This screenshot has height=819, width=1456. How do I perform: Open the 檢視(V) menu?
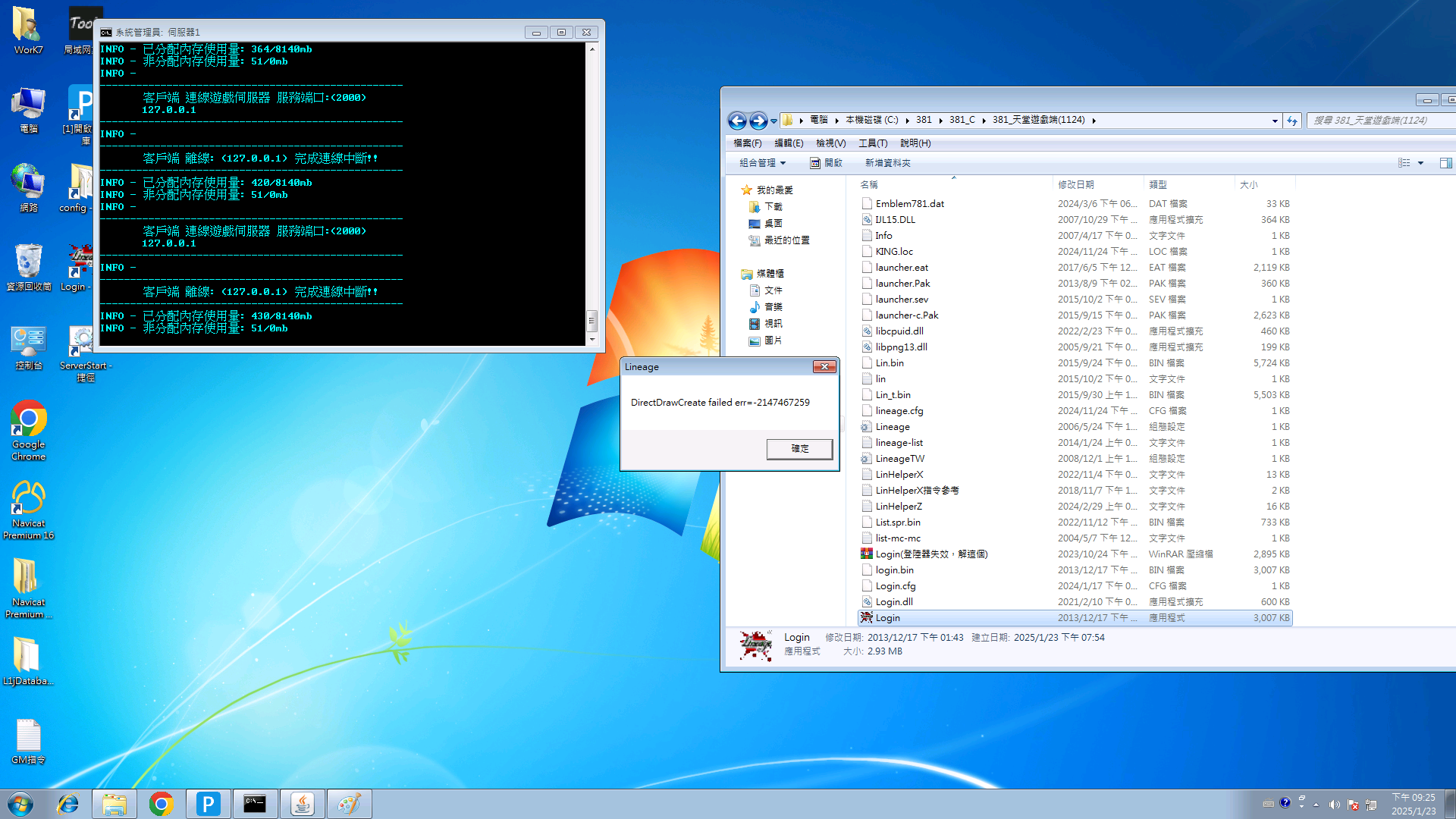(830, 143)
